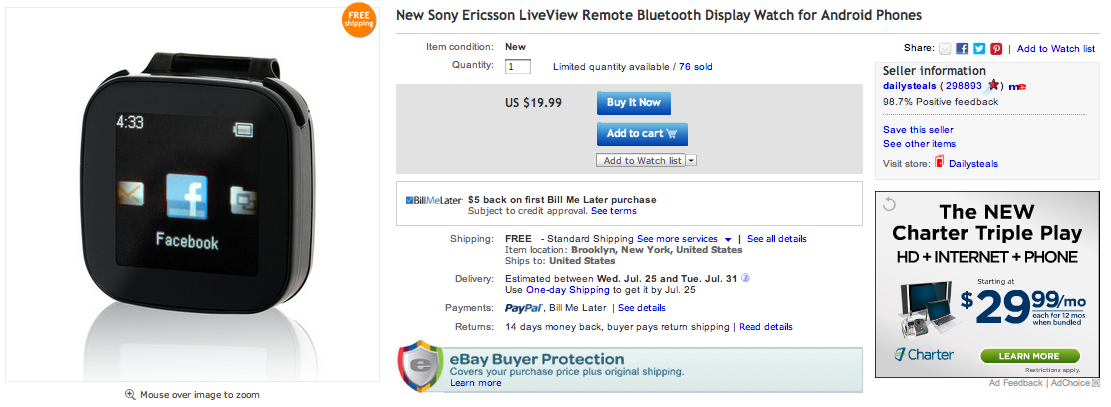1111x407 pixels.
Task: Click the red store icon beside Dailysteals
Action: click(x=939, y=163)
